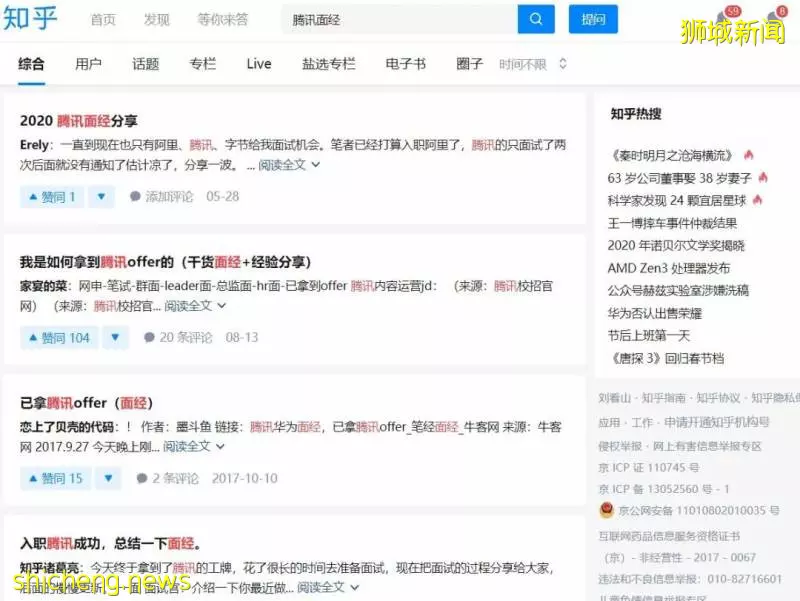
Task: Click the 刘看山 footer link
Action: 614,398
